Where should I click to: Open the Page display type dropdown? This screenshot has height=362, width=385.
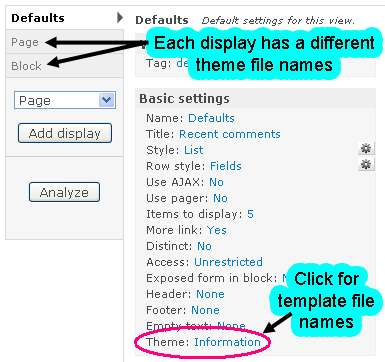pyautogui.click(x=65, y=100)
